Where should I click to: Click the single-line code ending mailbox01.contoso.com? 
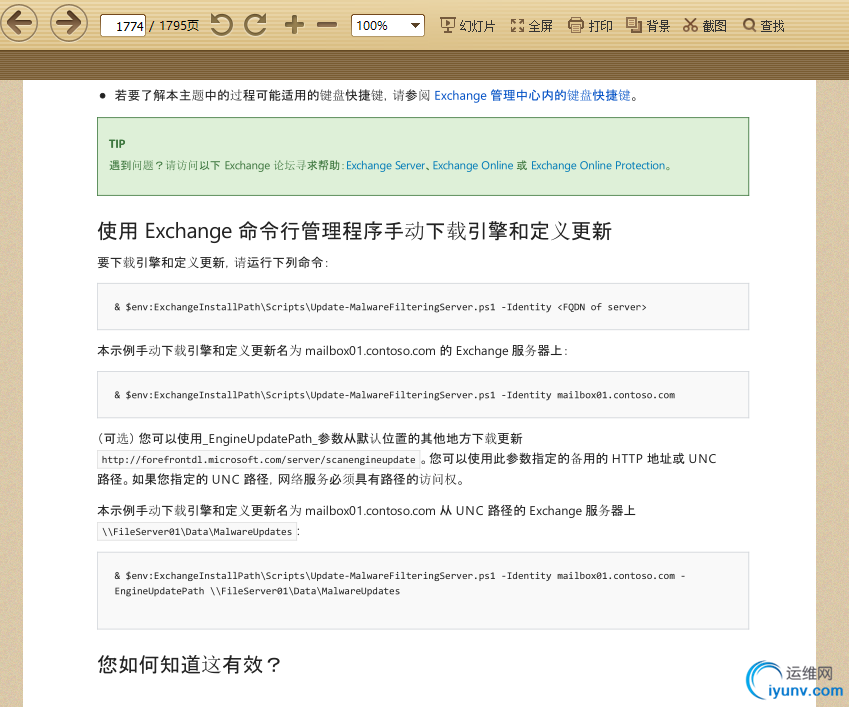tap(395, 395)
